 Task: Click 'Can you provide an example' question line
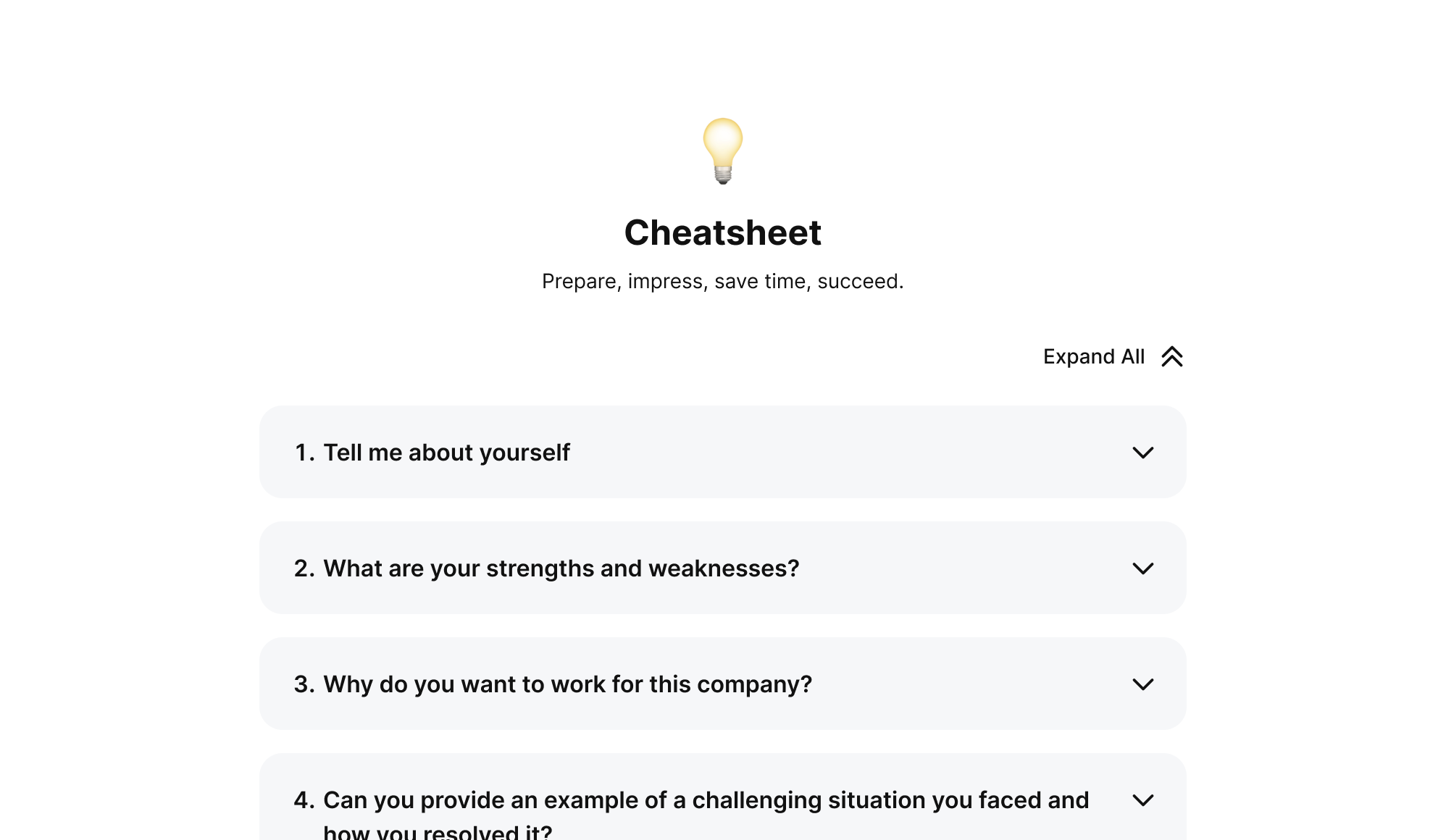click(x=706, y=800)
